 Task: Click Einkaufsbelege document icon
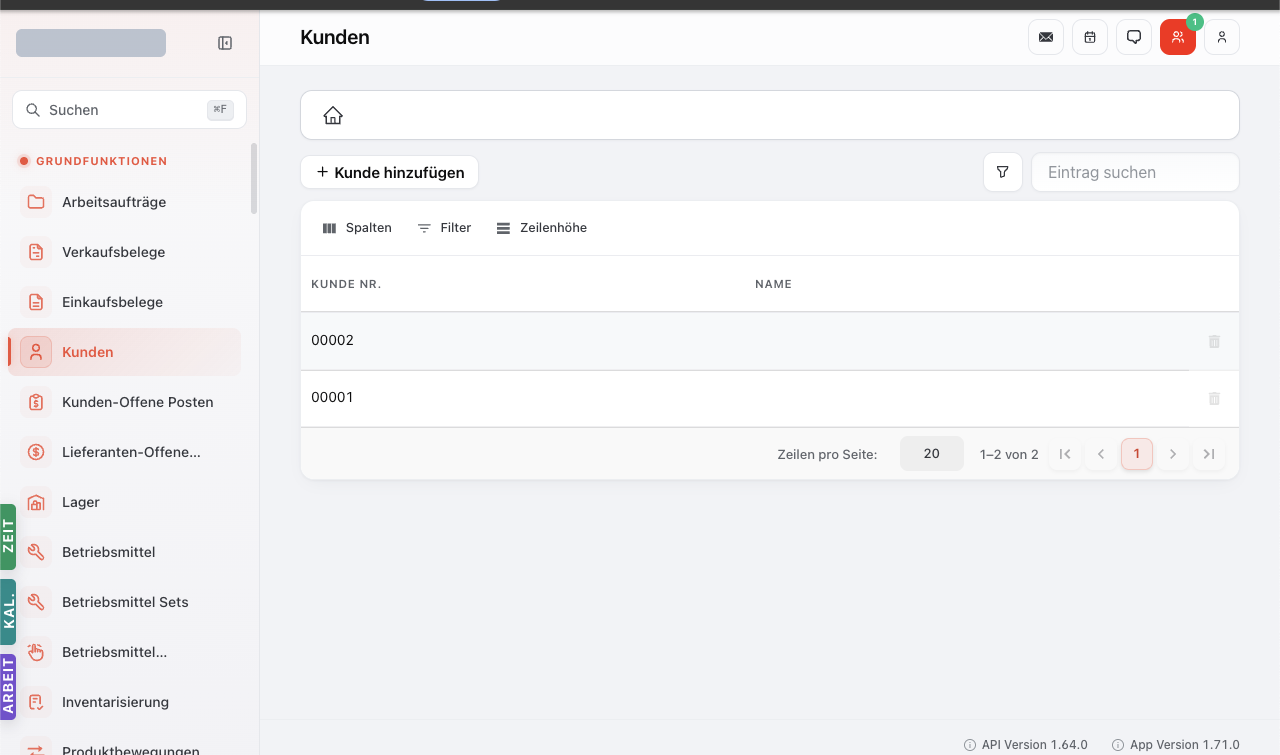(36, 302)
